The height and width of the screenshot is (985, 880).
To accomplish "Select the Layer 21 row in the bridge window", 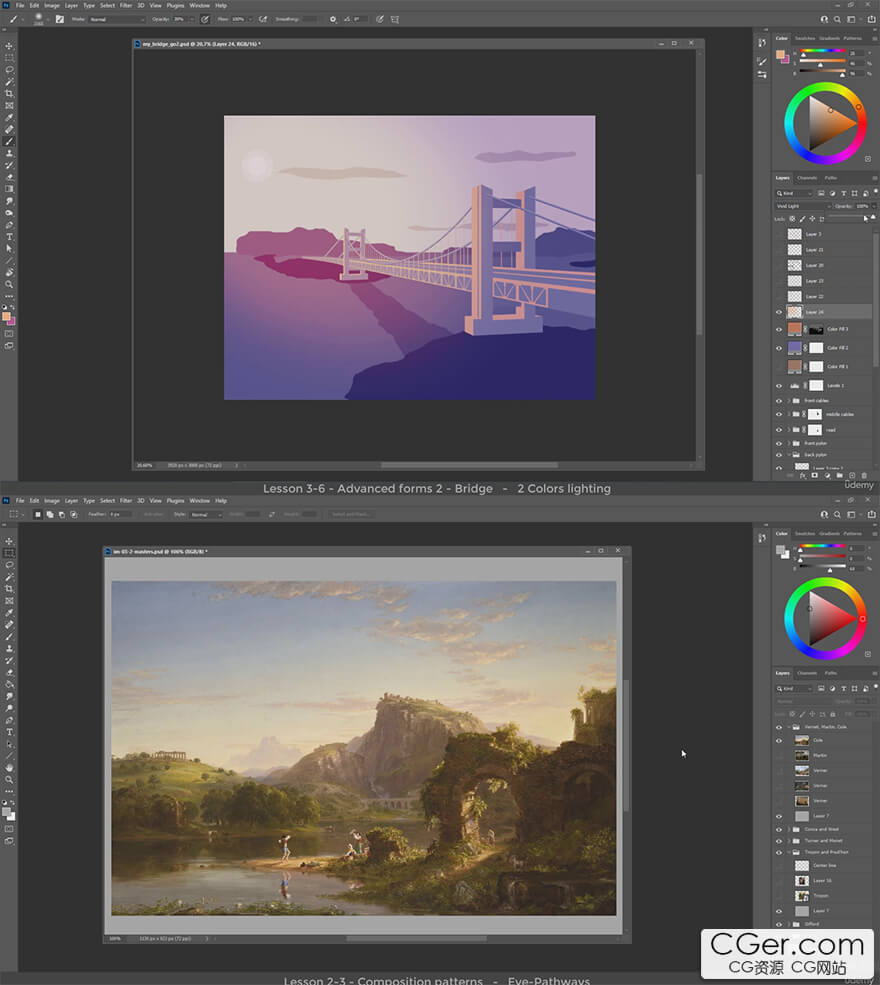I will [825, 250].
